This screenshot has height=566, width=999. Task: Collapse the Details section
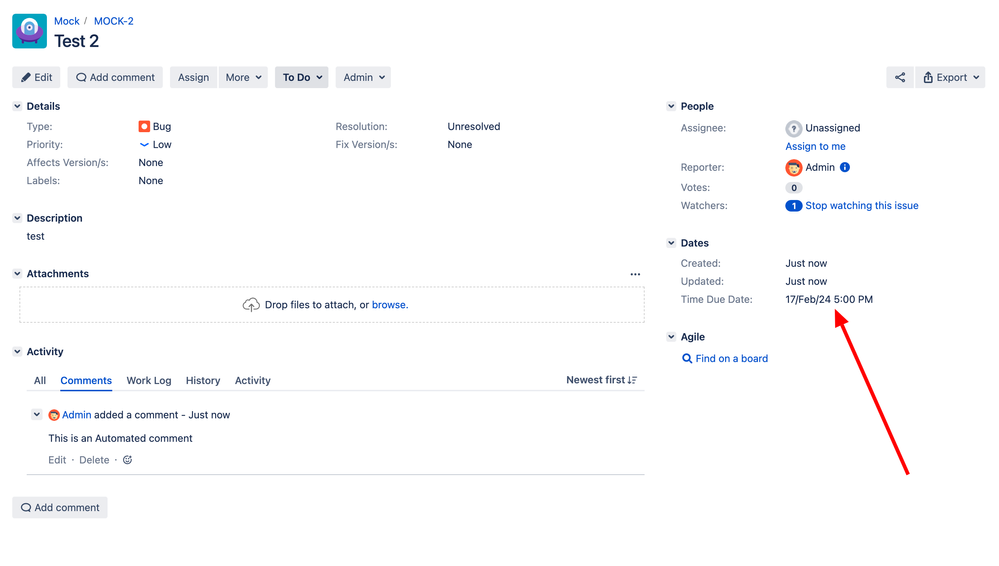tap(17, 106)
